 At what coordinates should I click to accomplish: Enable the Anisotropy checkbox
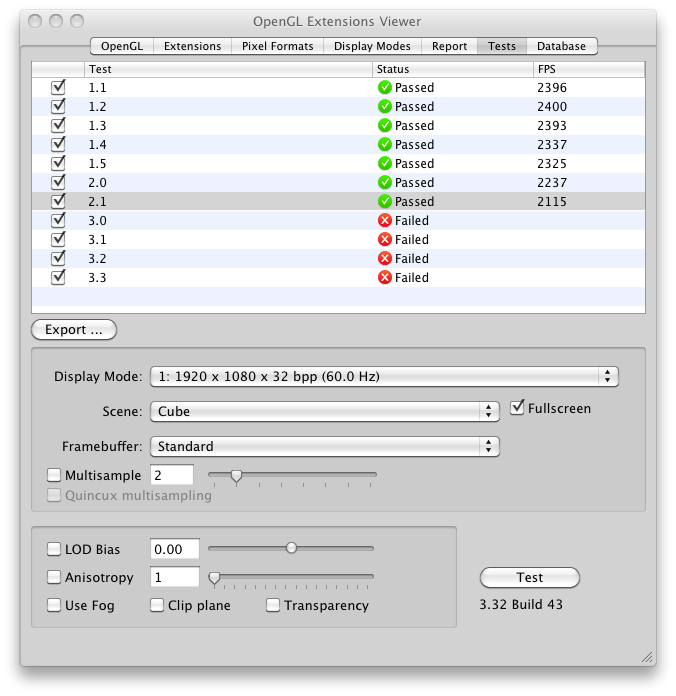[x=54, y=577]
